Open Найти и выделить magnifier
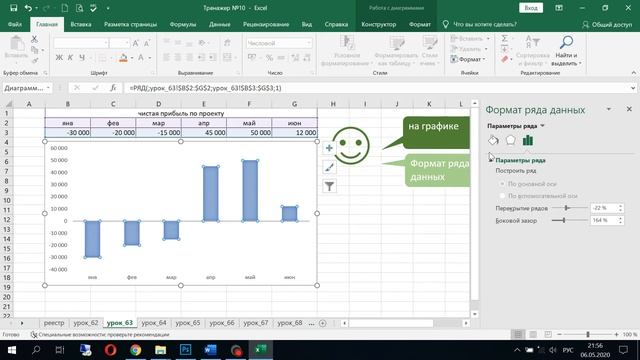Viewport: 640px width, 360px height. point(566,52)
